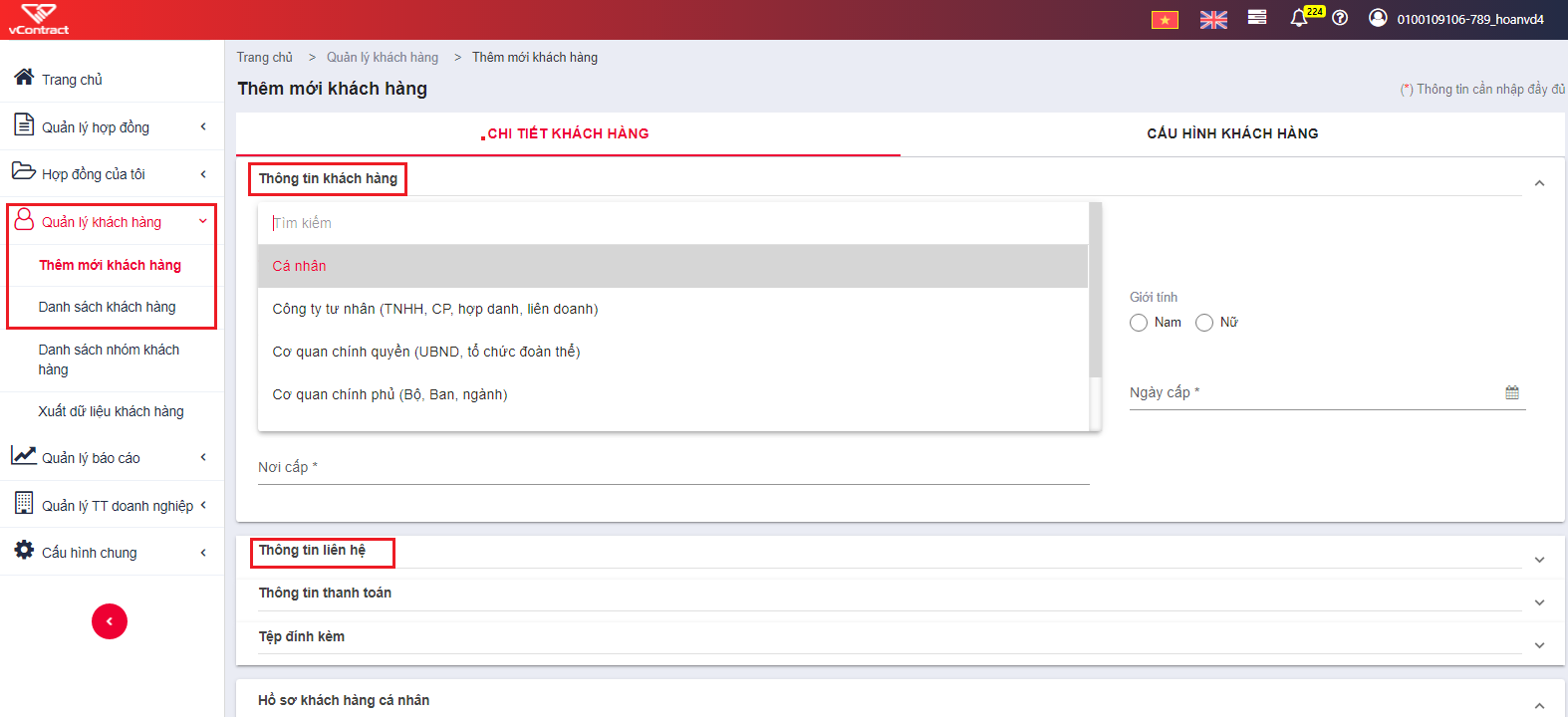Screen dimensions: 1568x717
Task: Expand Tệp đính kèm section
Action: pyautogui.click(x=1539, y=645)
